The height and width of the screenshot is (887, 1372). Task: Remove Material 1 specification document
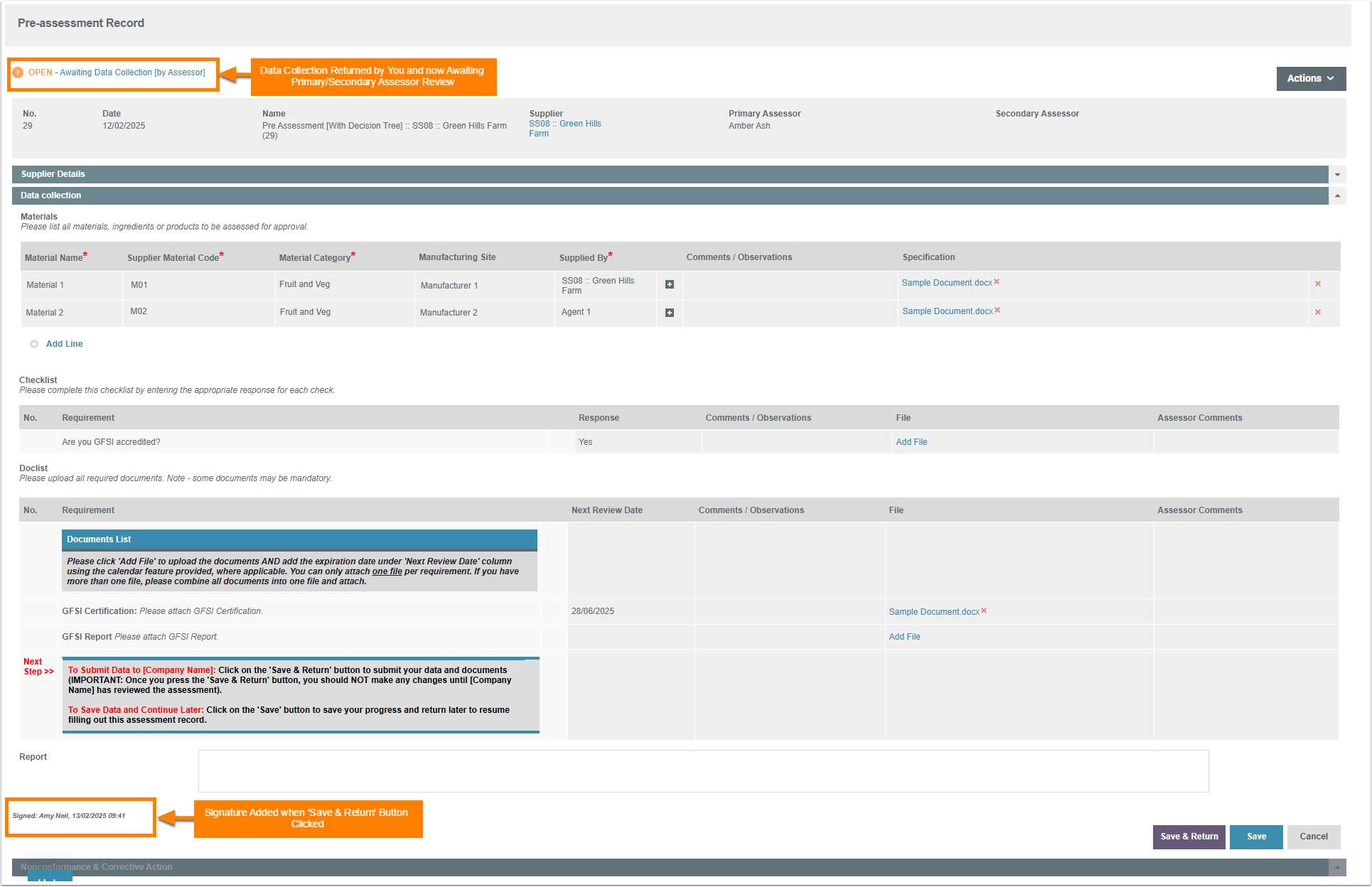[997, 282]
